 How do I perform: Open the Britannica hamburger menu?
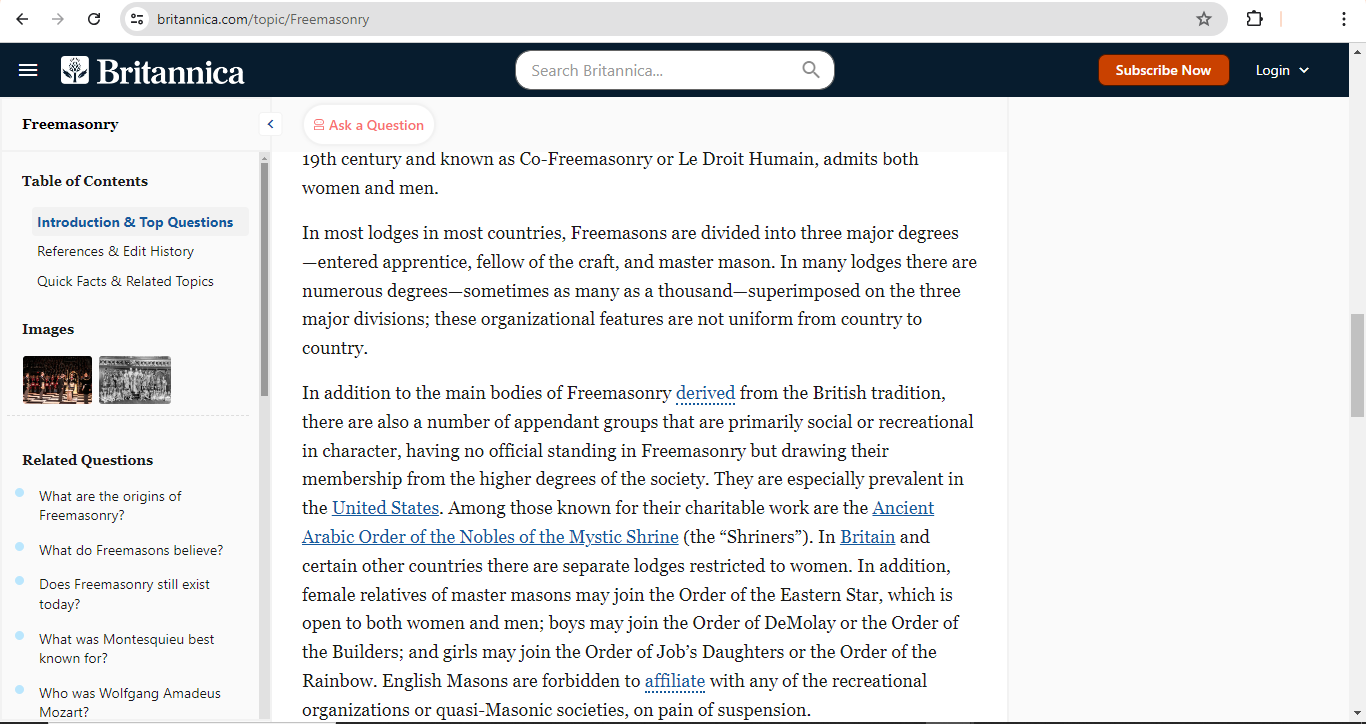click(28, 70)
